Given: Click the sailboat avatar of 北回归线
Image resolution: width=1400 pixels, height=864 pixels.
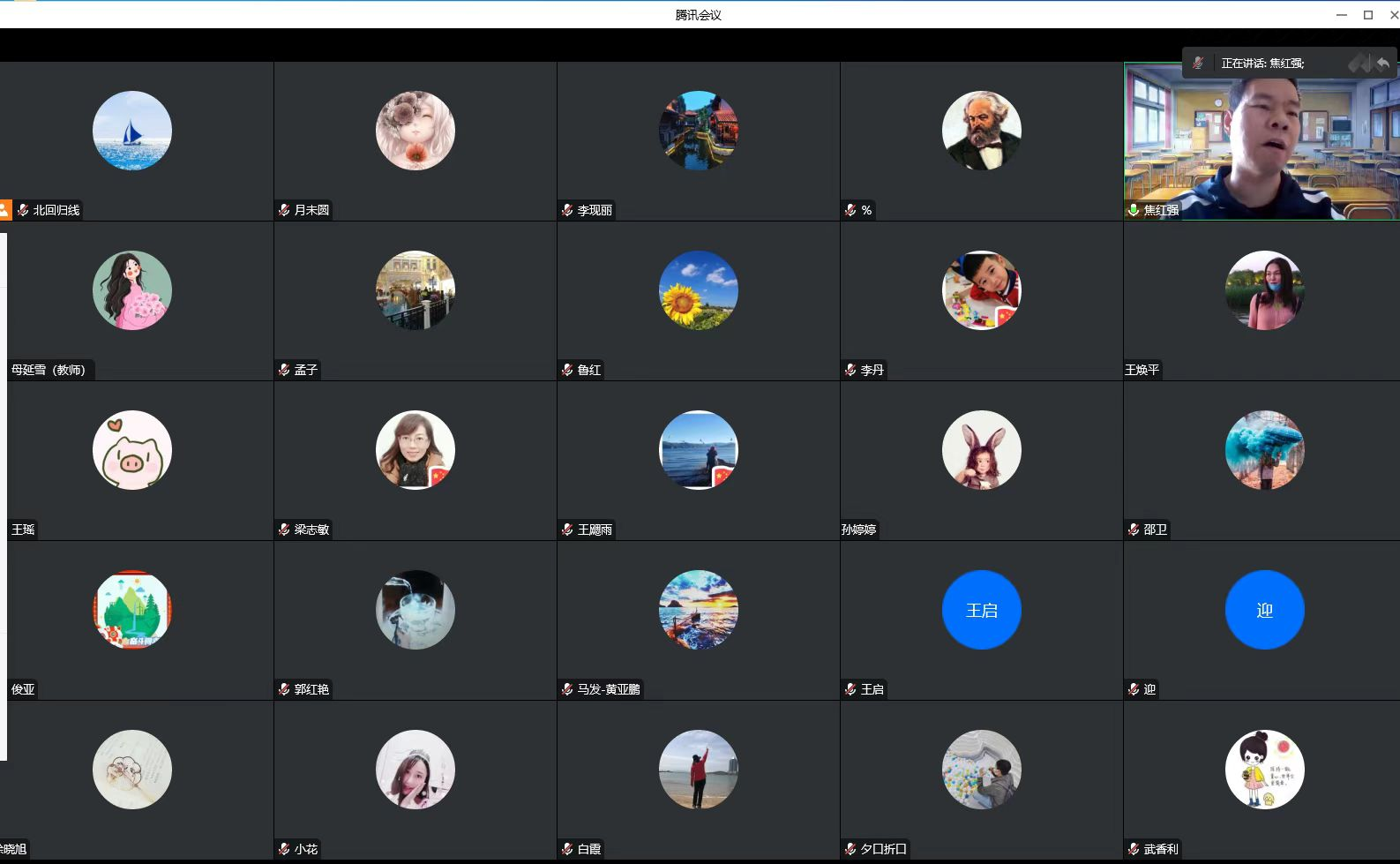Looking at the screenshot, I should pyautogui.click(x=132, y=131).
